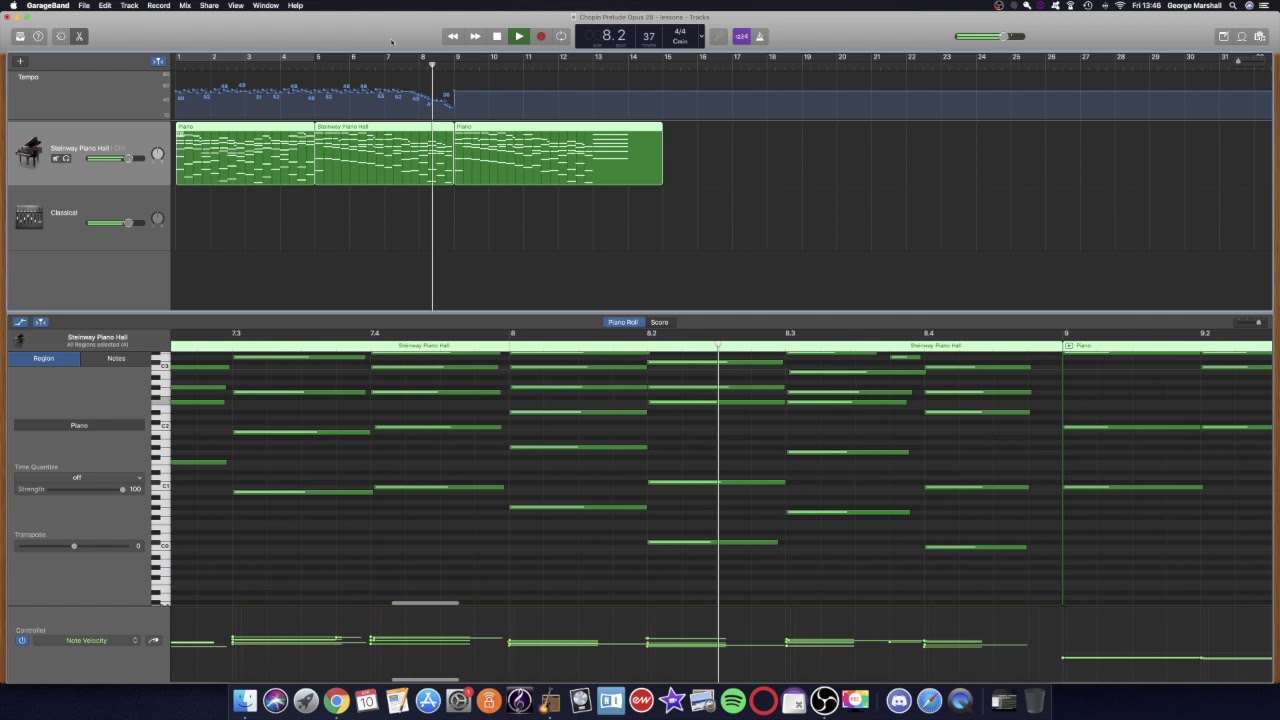This screenshot has width=1280, height=720.
Task: Adjust the Transpose slider
Action: (73, 546)
